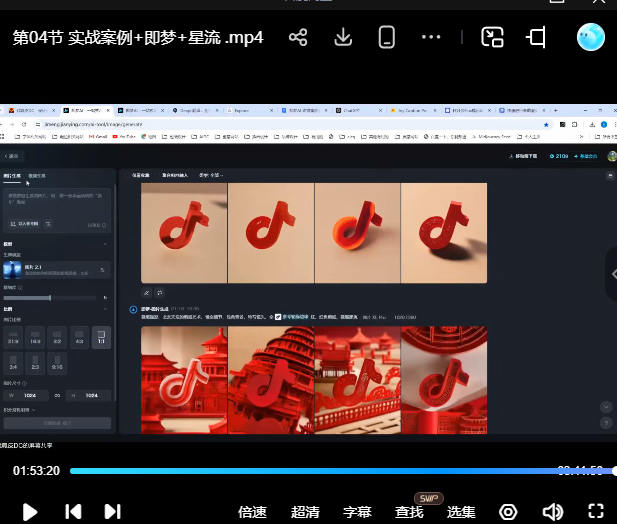Expand the side panel arrow on right edge
Screen dimensions: 617x524
[x=612, y=272]
